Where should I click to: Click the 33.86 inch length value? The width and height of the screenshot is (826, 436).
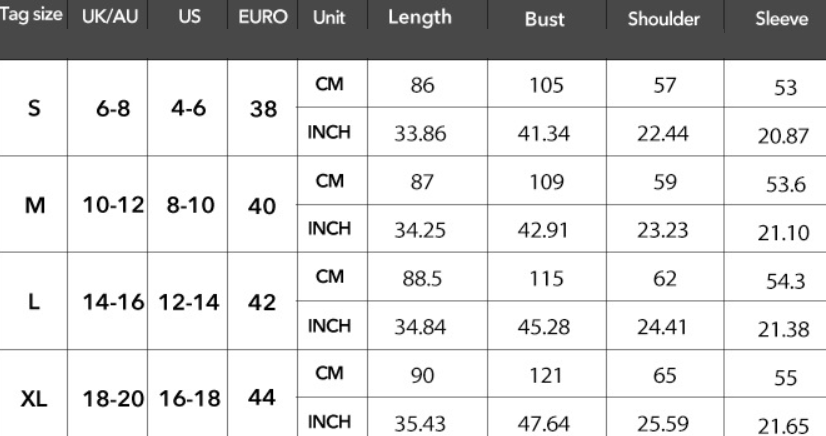419,135
